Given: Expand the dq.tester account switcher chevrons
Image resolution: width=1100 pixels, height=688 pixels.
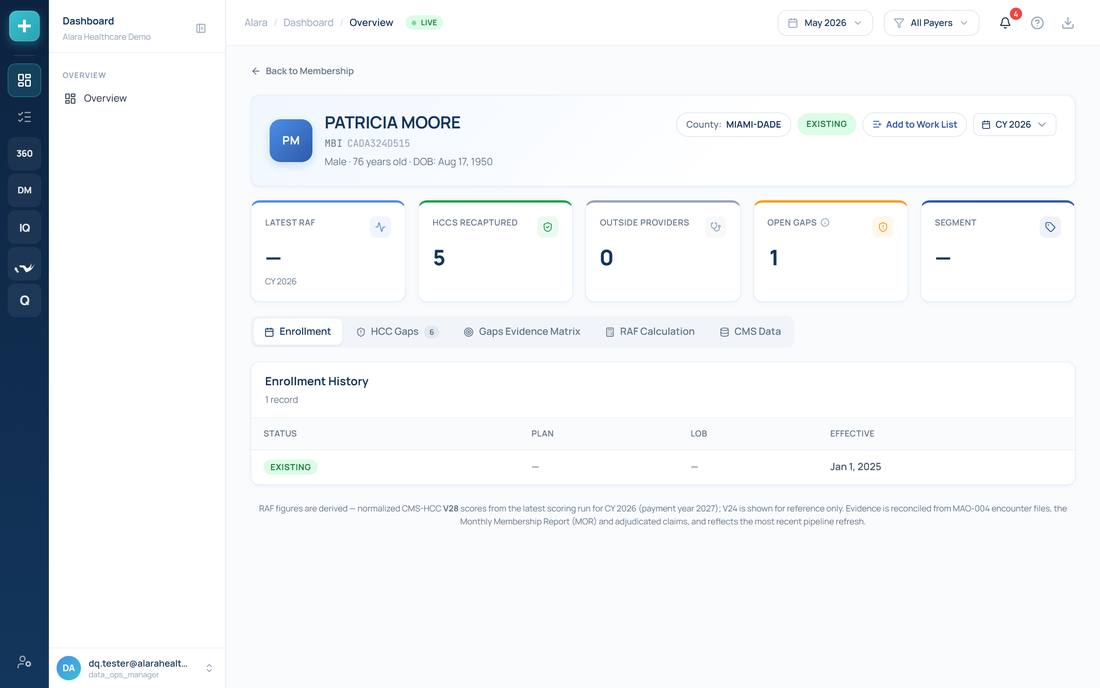Looking at the screenshot, I should click(209, 668).
